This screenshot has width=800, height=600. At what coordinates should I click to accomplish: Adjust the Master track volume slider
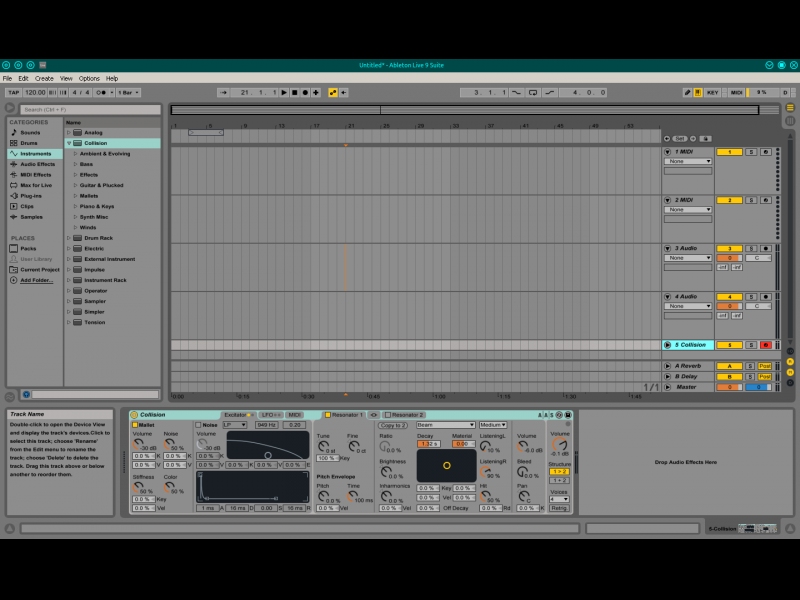[x=729, y=387]
